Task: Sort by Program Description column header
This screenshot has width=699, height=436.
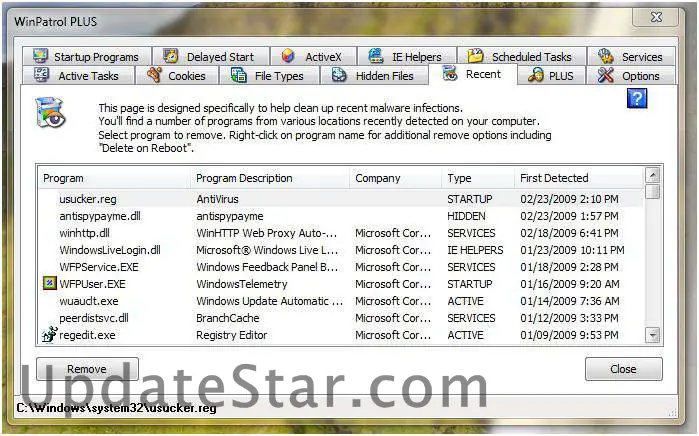Action: tap(270, 178)
